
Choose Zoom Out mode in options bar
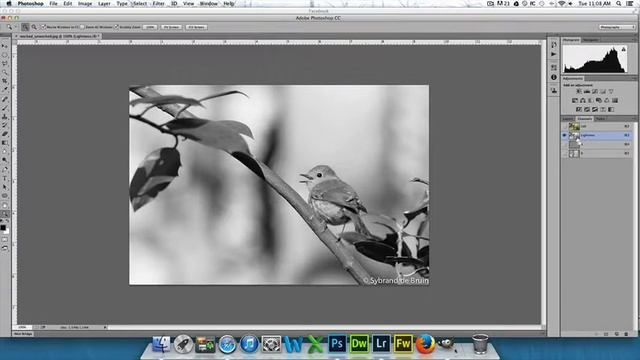pyautogui.click(x=34, y=27)
